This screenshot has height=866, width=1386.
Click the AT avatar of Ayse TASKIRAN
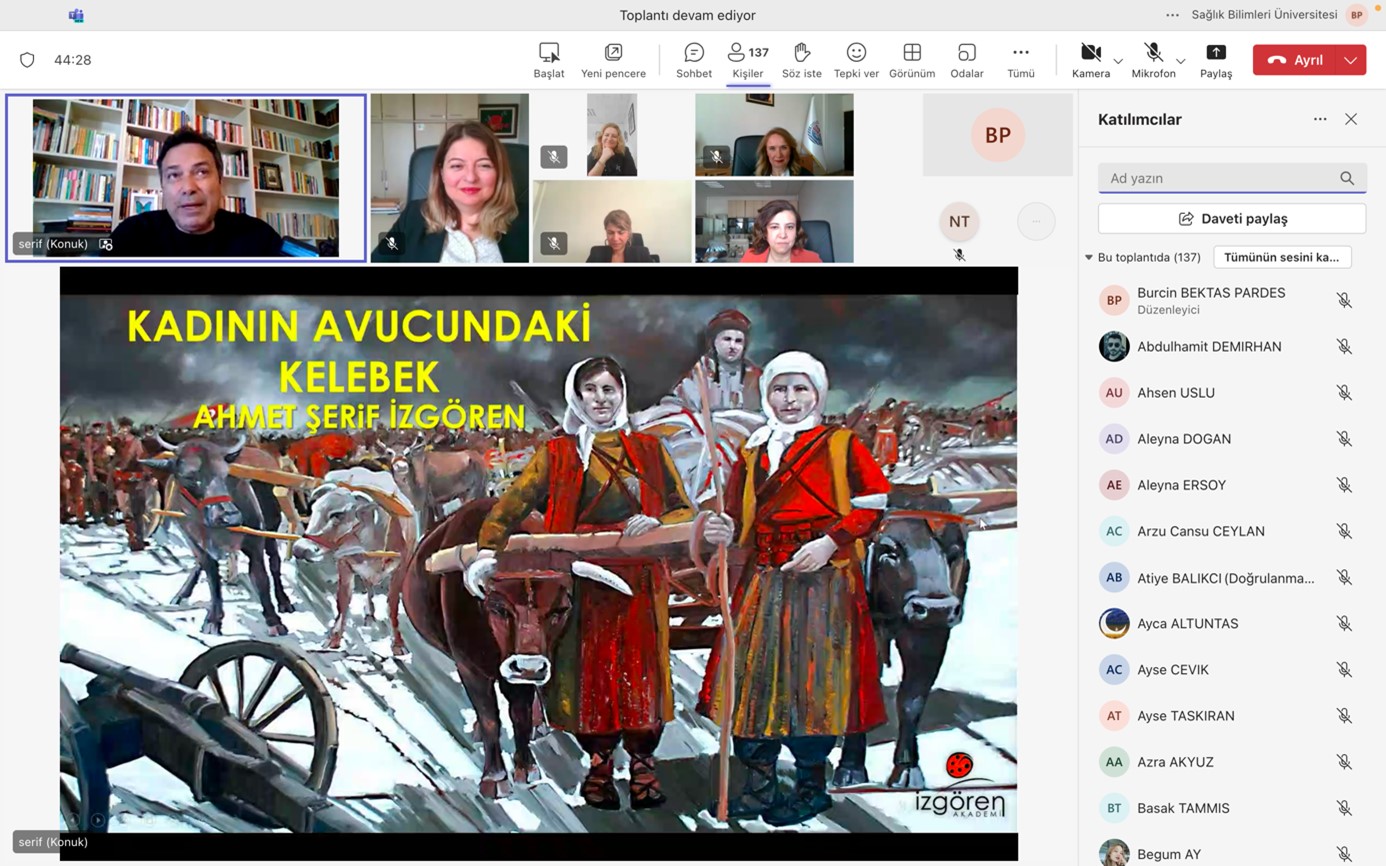click(1114, 716)
